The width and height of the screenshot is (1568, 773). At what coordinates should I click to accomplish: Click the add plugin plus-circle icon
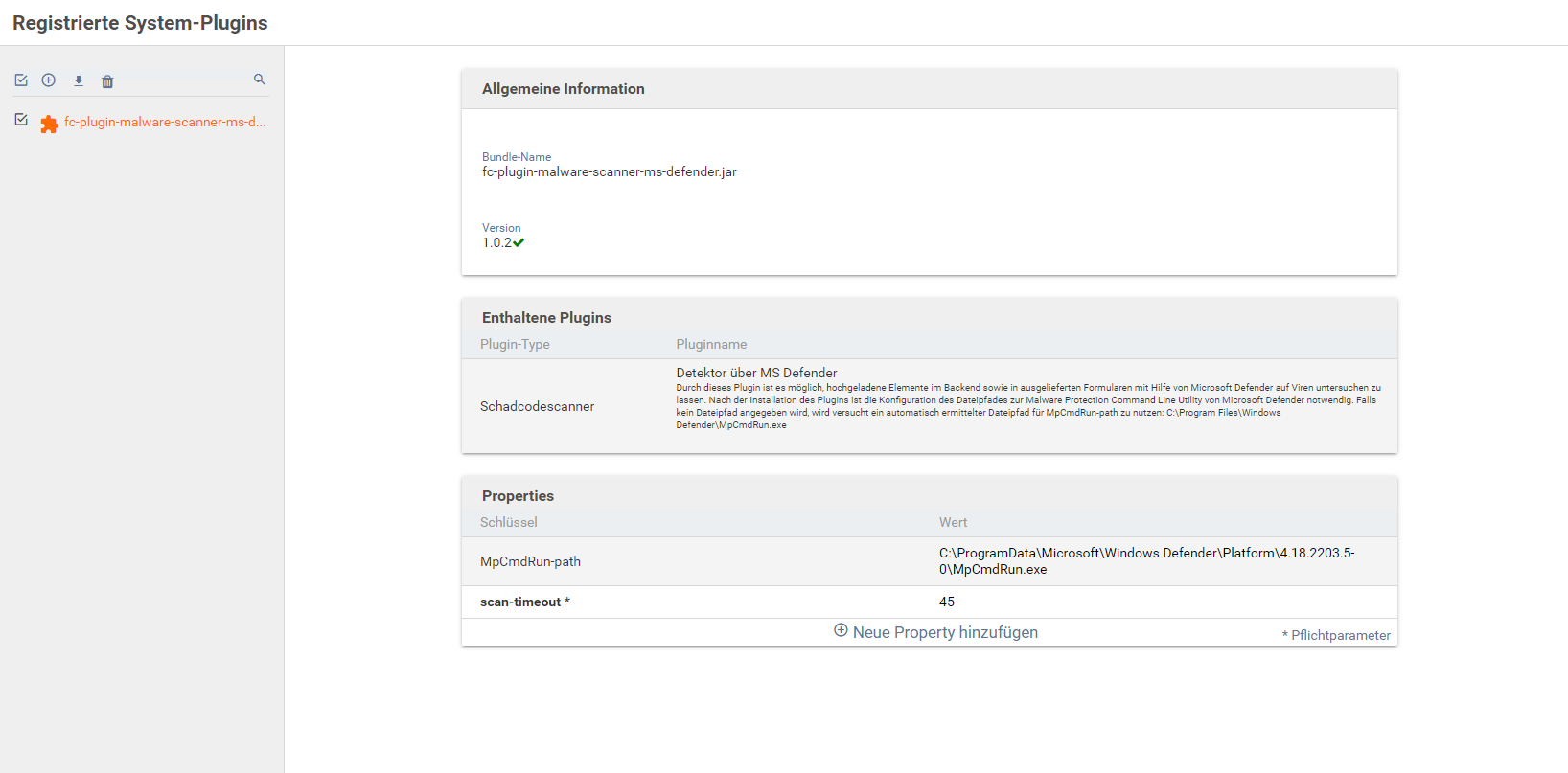tap(49, 80)
